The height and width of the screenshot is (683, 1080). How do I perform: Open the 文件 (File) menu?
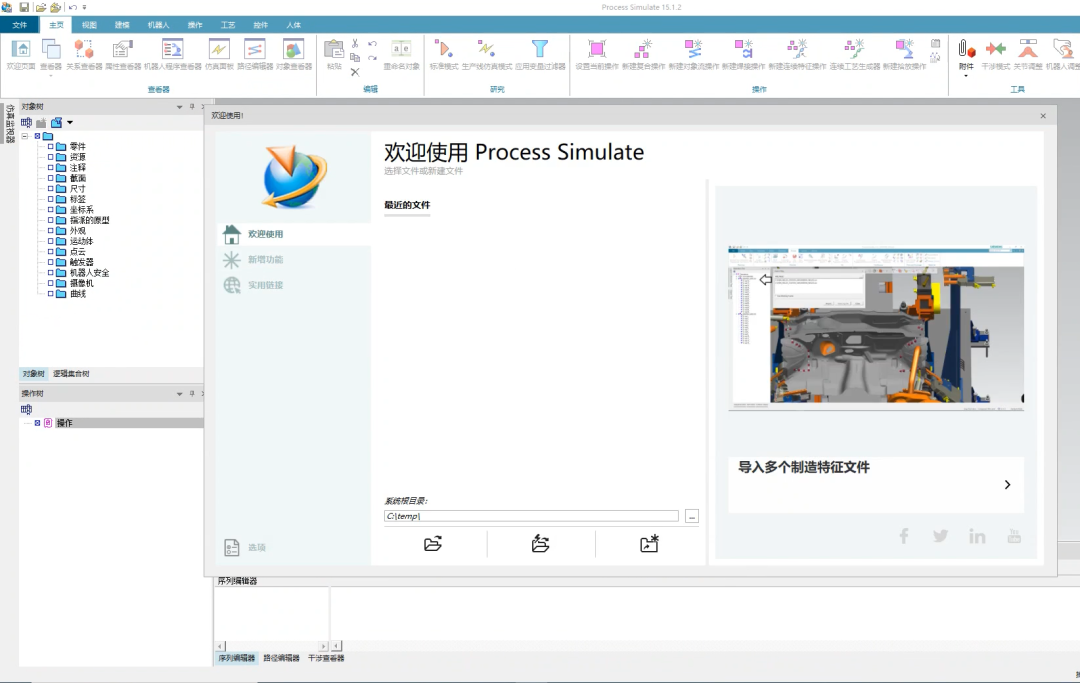[19, 25]
